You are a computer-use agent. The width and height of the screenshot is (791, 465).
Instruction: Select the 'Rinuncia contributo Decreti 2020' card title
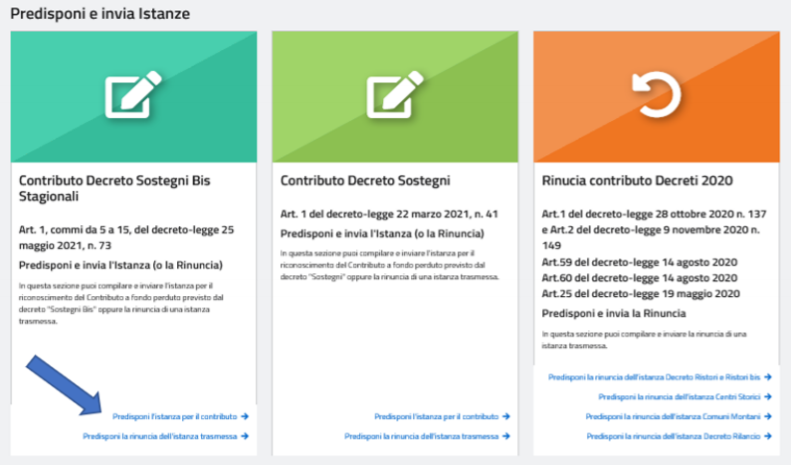[x=637, y=181]
